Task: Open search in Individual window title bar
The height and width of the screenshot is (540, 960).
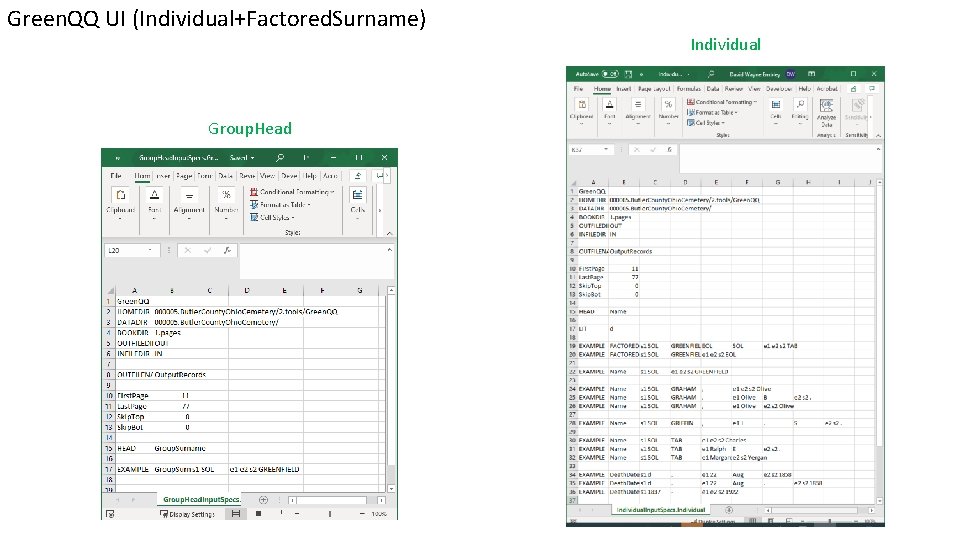Action: coord(711,74)
